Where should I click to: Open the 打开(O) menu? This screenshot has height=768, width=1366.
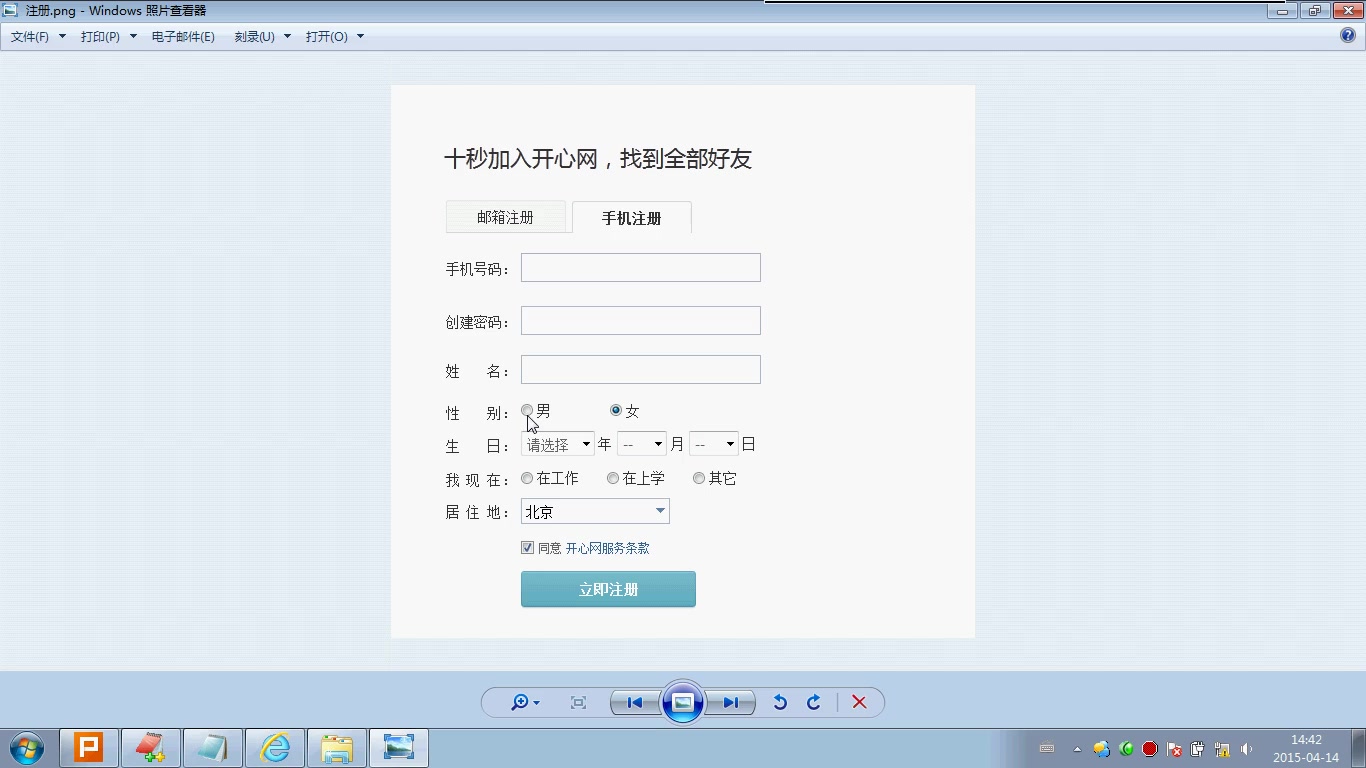pyautogui.click(x=335, y=37)
